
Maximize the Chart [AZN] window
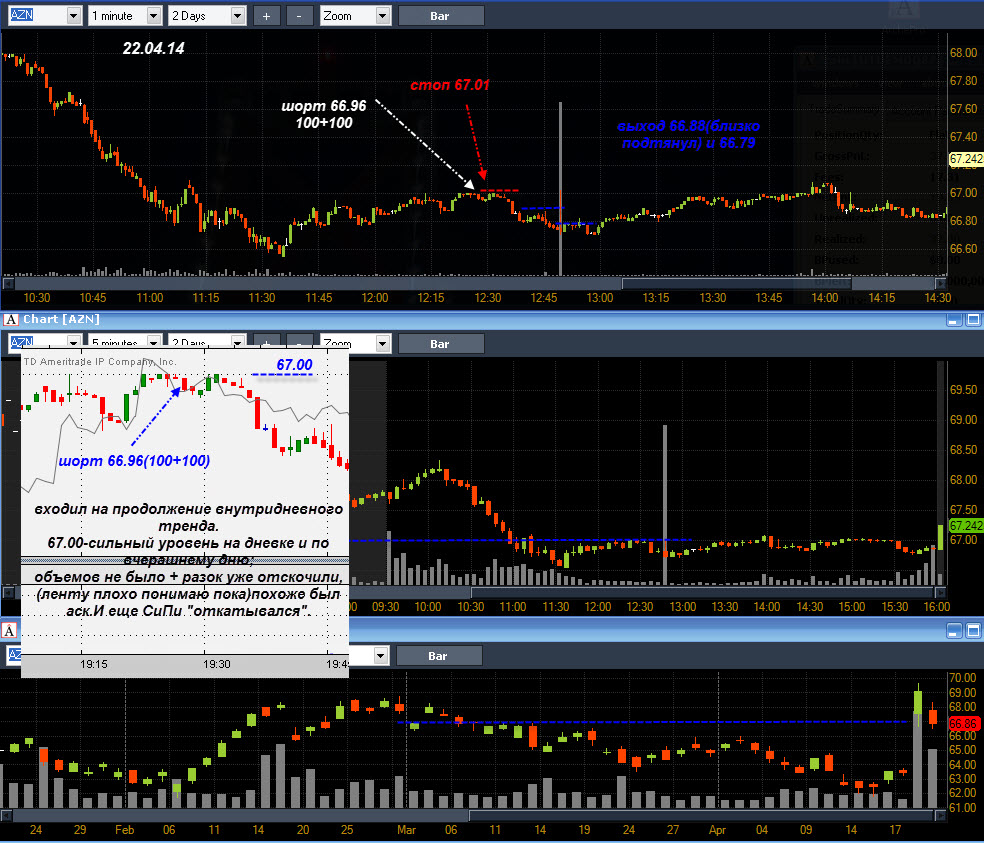(x=973, y=320)
